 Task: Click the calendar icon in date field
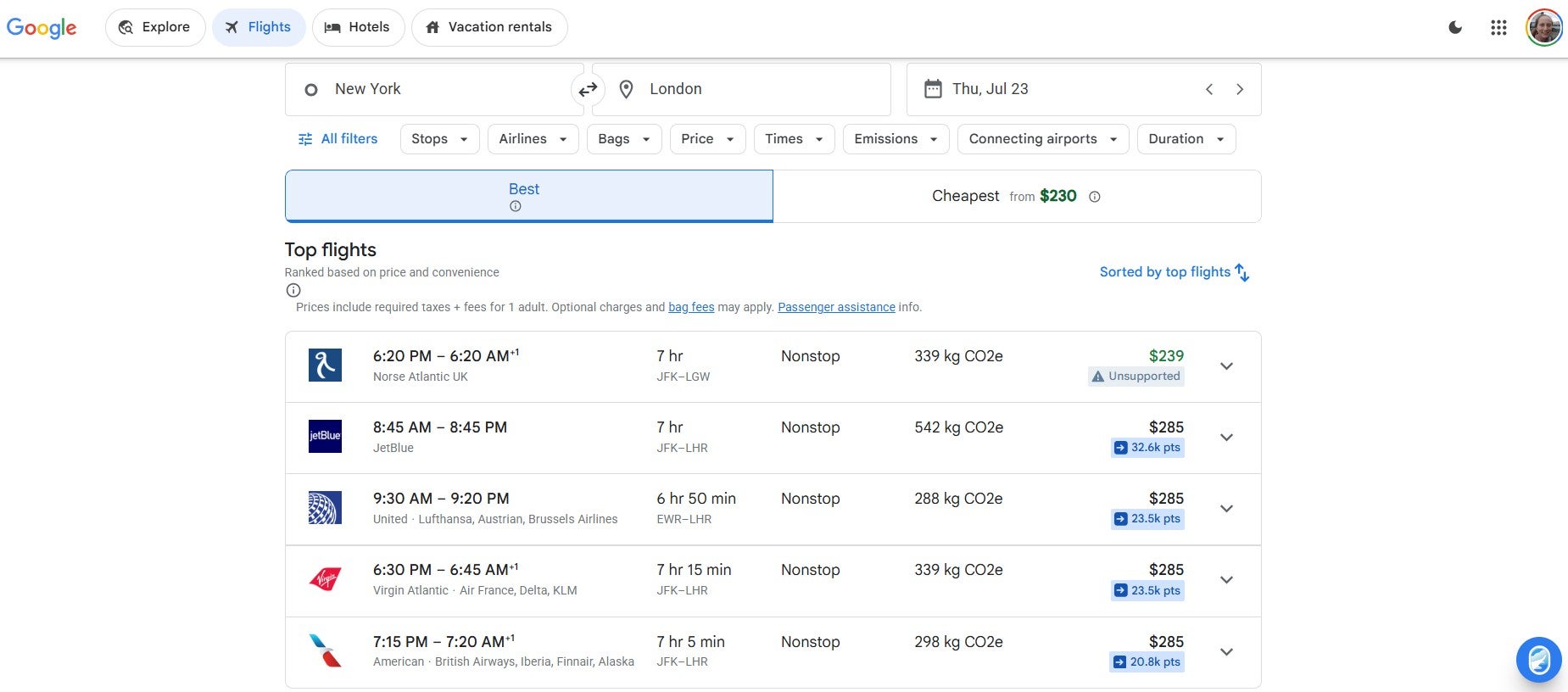point(933,89)
